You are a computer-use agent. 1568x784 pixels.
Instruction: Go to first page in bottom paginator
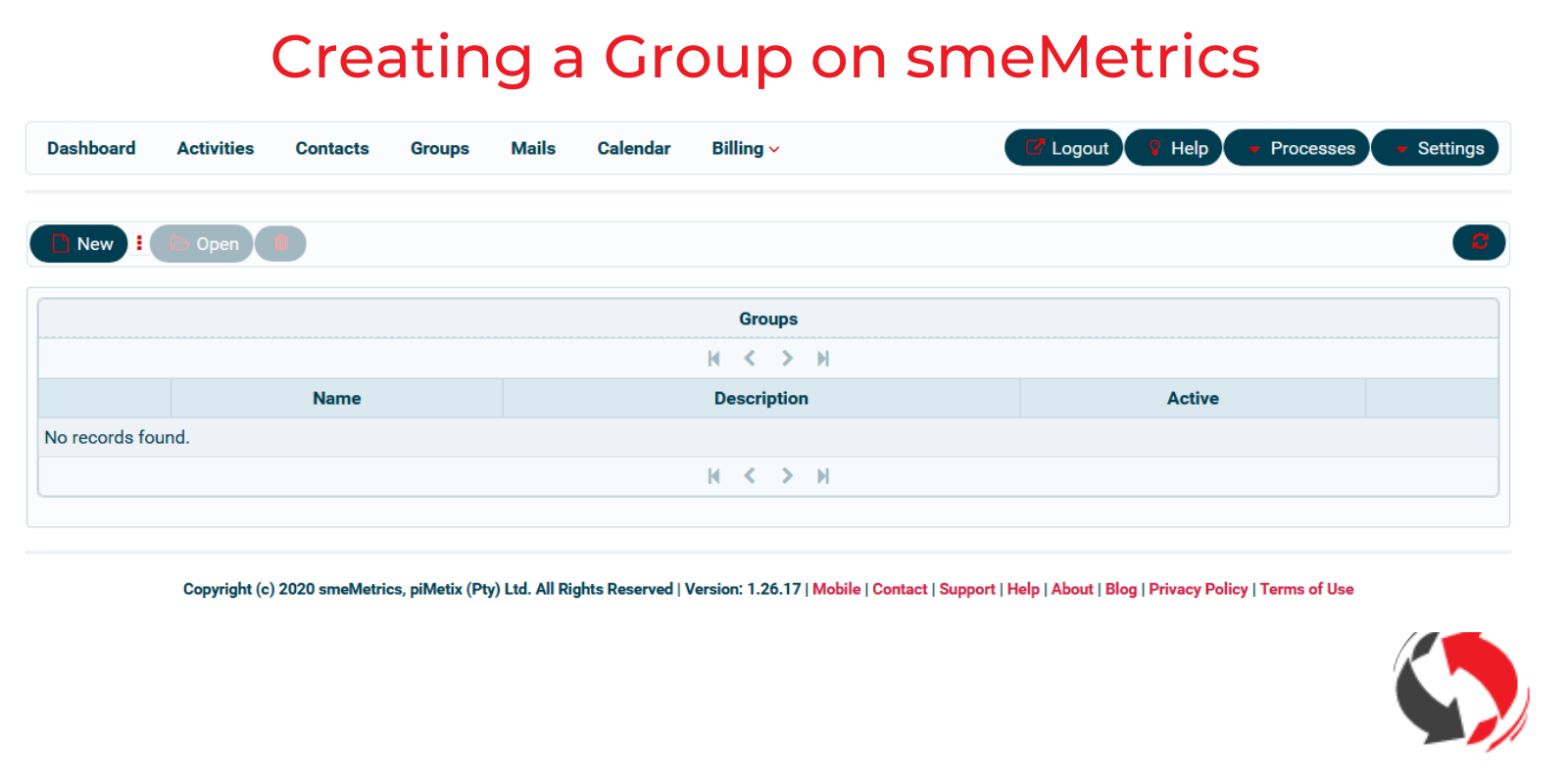click(713, 476)
